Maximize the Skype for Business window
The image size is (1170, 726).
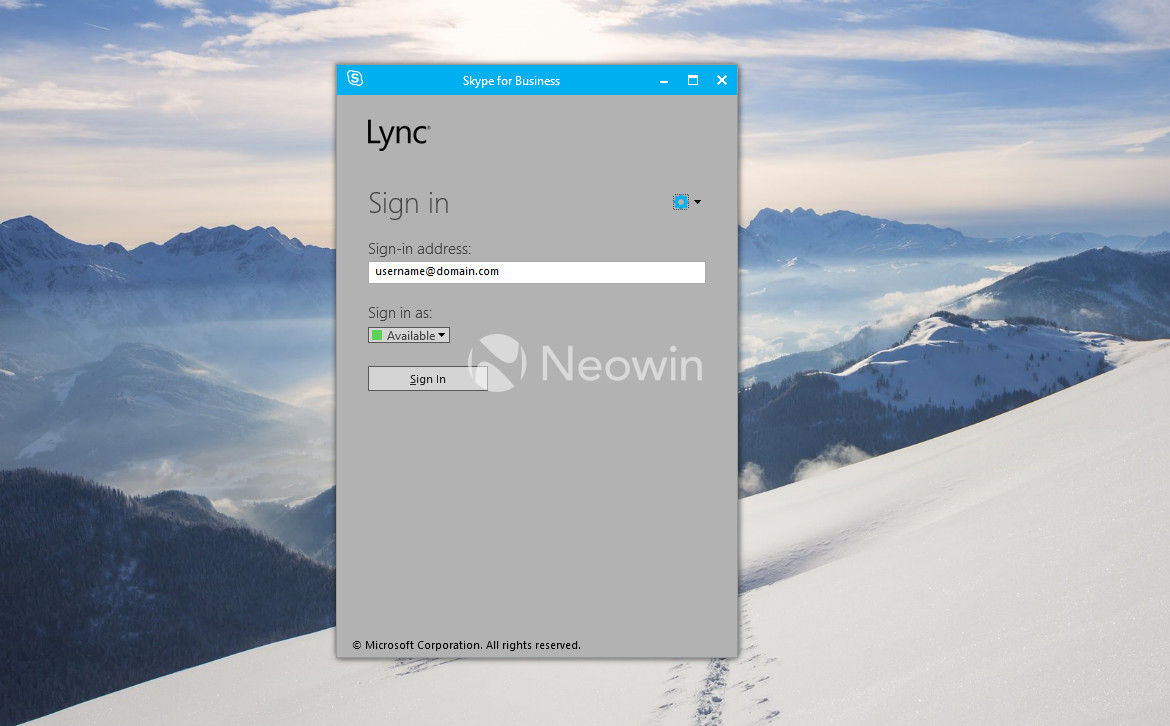(x=693, y=81)
